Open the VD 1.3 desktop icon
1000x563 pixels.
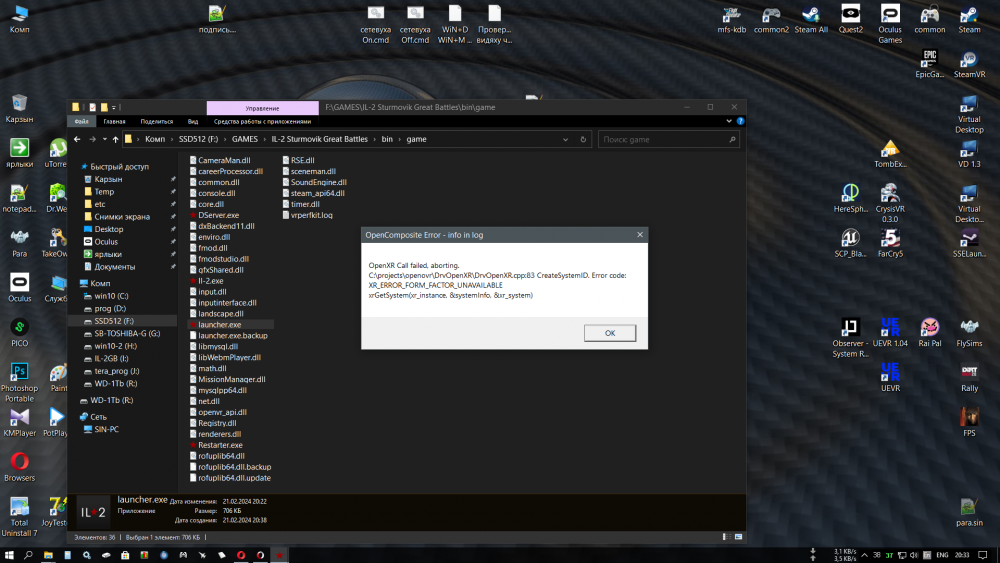pyautogui.click(x=969, y=154)
